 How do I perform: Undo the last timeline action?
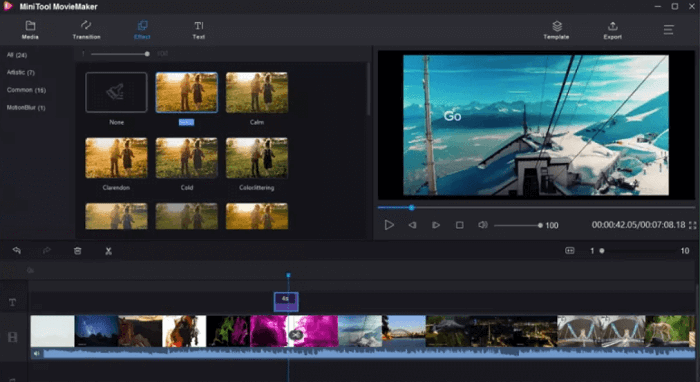[17, 251]
